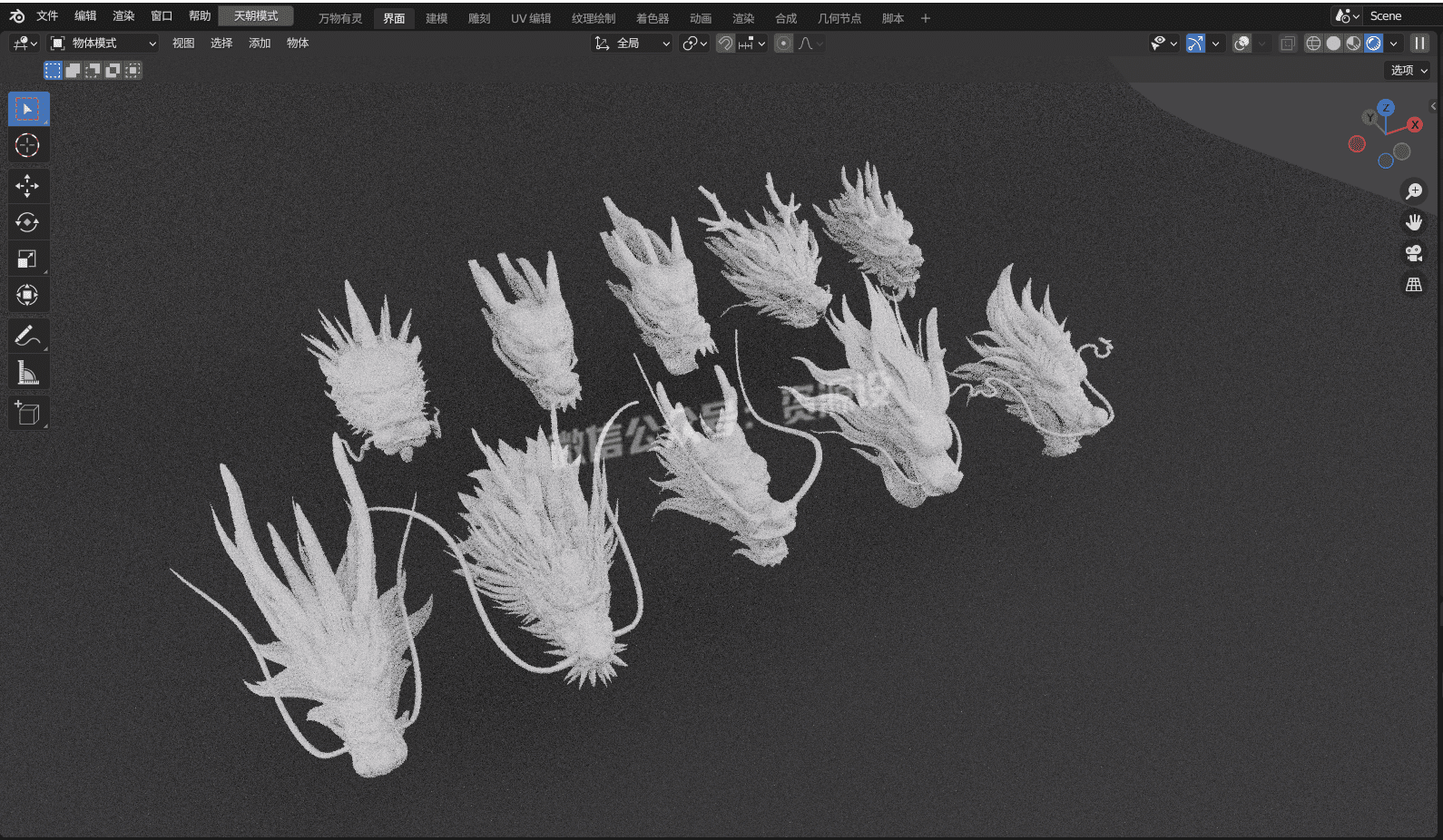This screenshot has height=840, width=1443.
Task: Toggle proportional editing circle button
Action: click(x=783, y=44)
